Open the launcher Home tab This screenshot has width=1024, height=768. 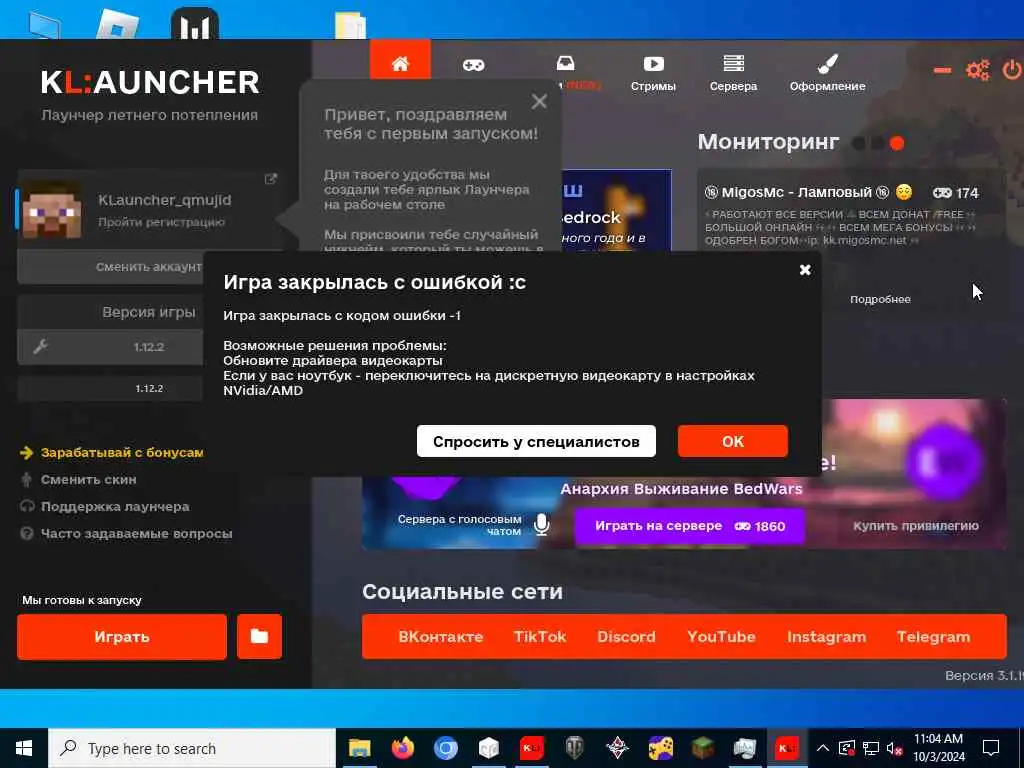(400, 63)
